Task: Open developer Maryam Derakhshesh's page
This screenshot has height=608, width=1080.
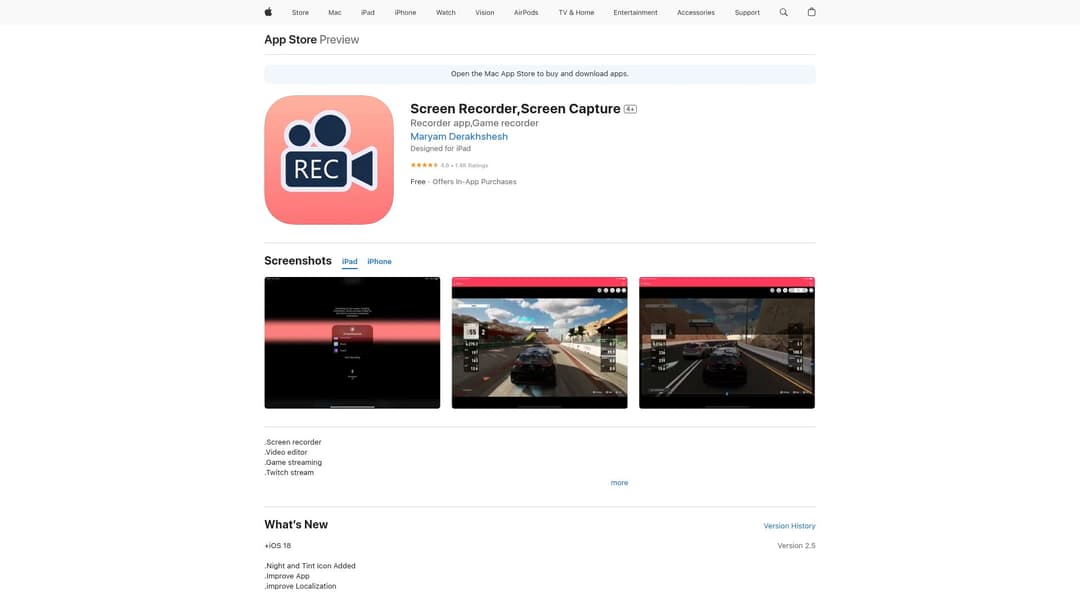Action: (459, 136)
